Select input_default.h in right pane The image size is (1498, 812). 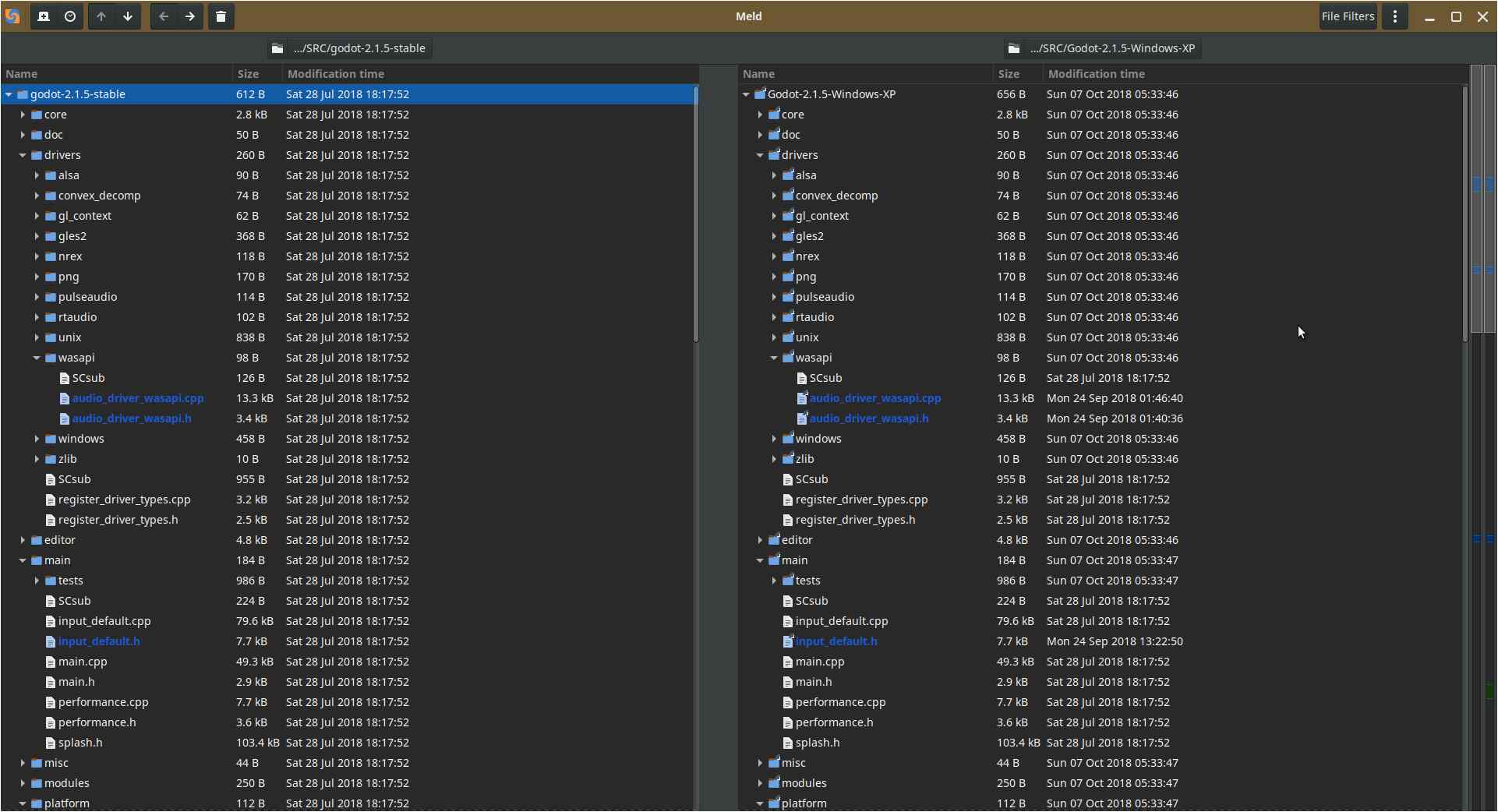pyautogui.click(x=836, y=641)
